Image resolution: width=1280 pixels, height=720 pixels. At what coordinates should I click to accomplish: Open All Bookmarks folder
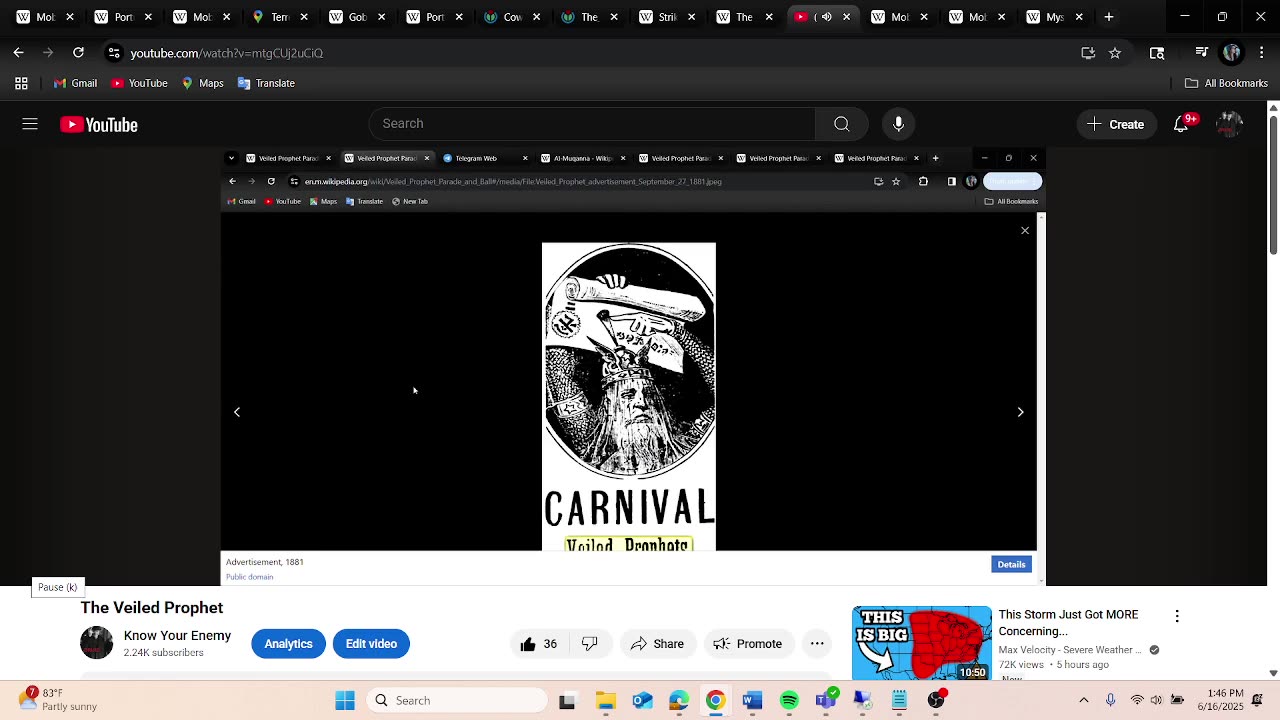tap(1226, 83)
